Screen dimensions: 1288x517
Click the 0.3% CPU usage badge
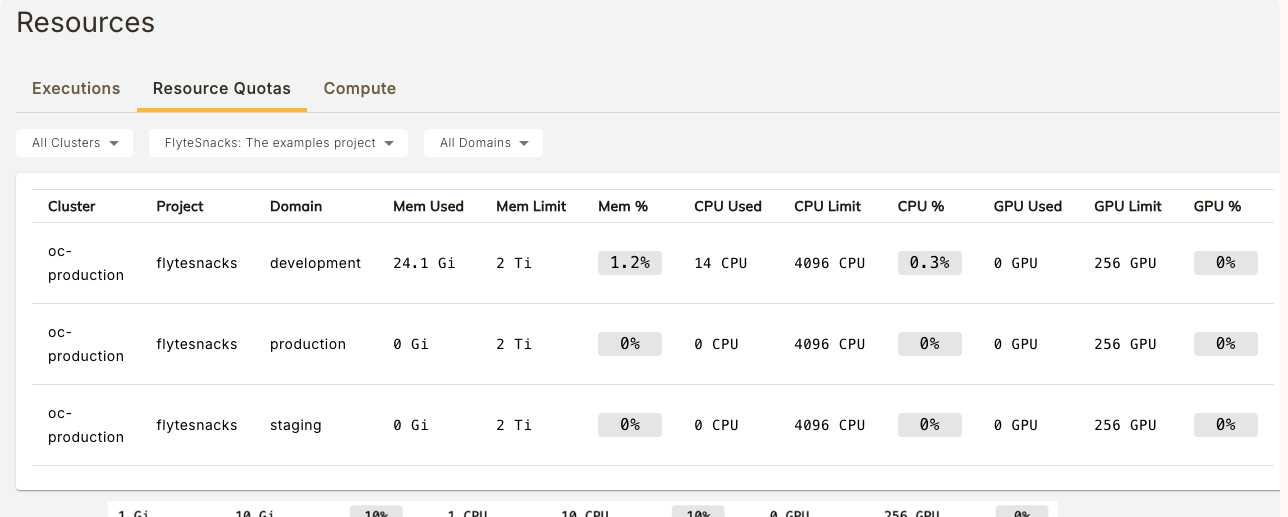(930, 263)
